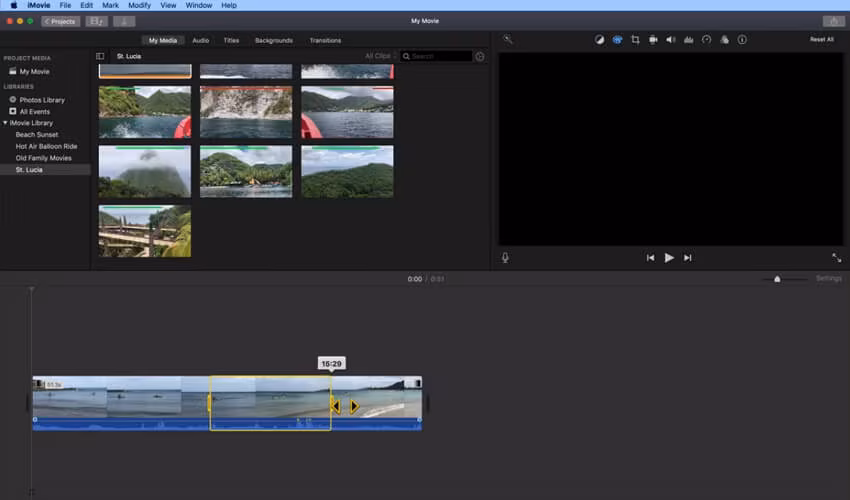Open the color balance tool
The height and width of the screenshot is (500, 850).
[599, 40]
